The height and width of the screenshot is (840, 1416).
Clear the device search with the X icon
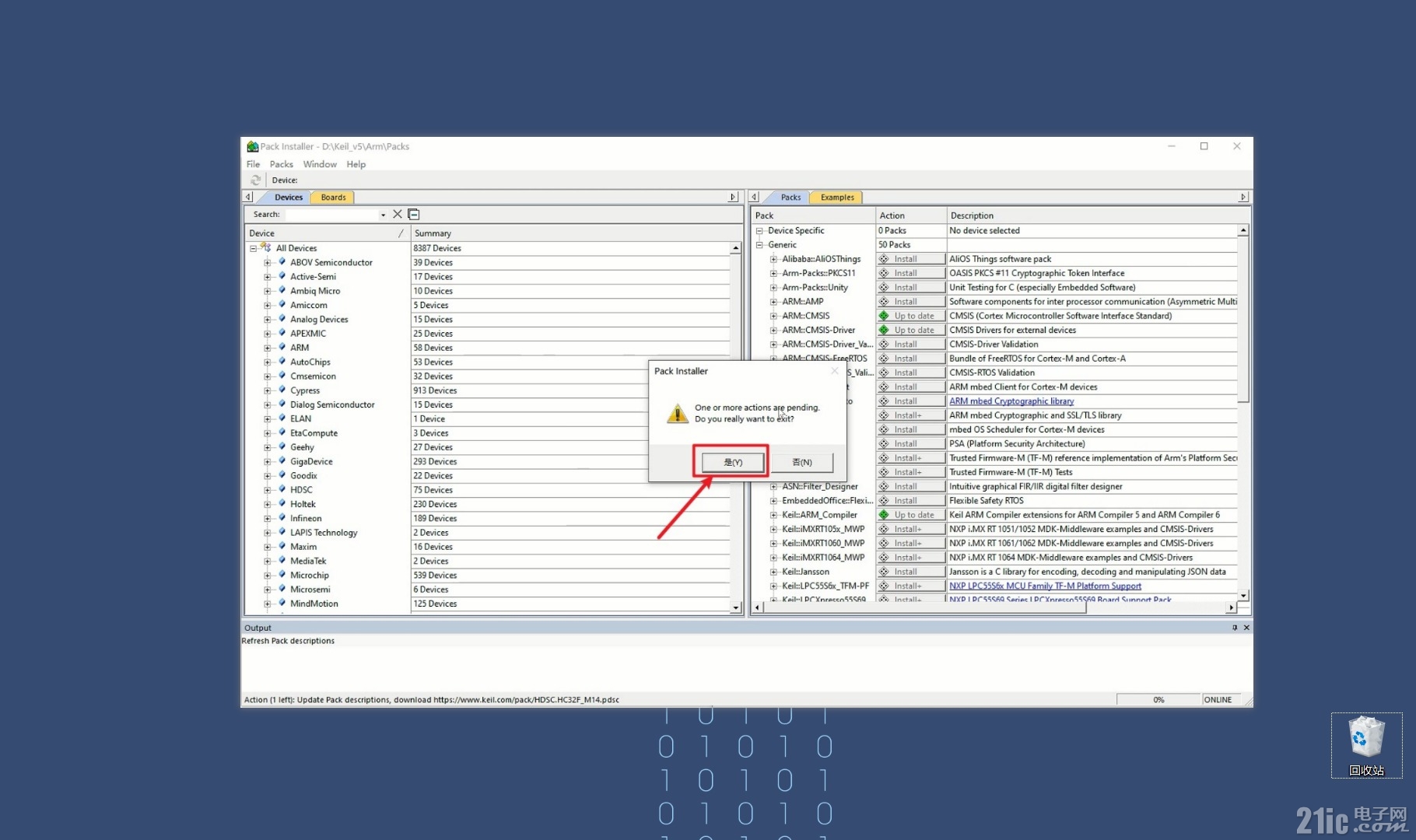pos(398,214)
